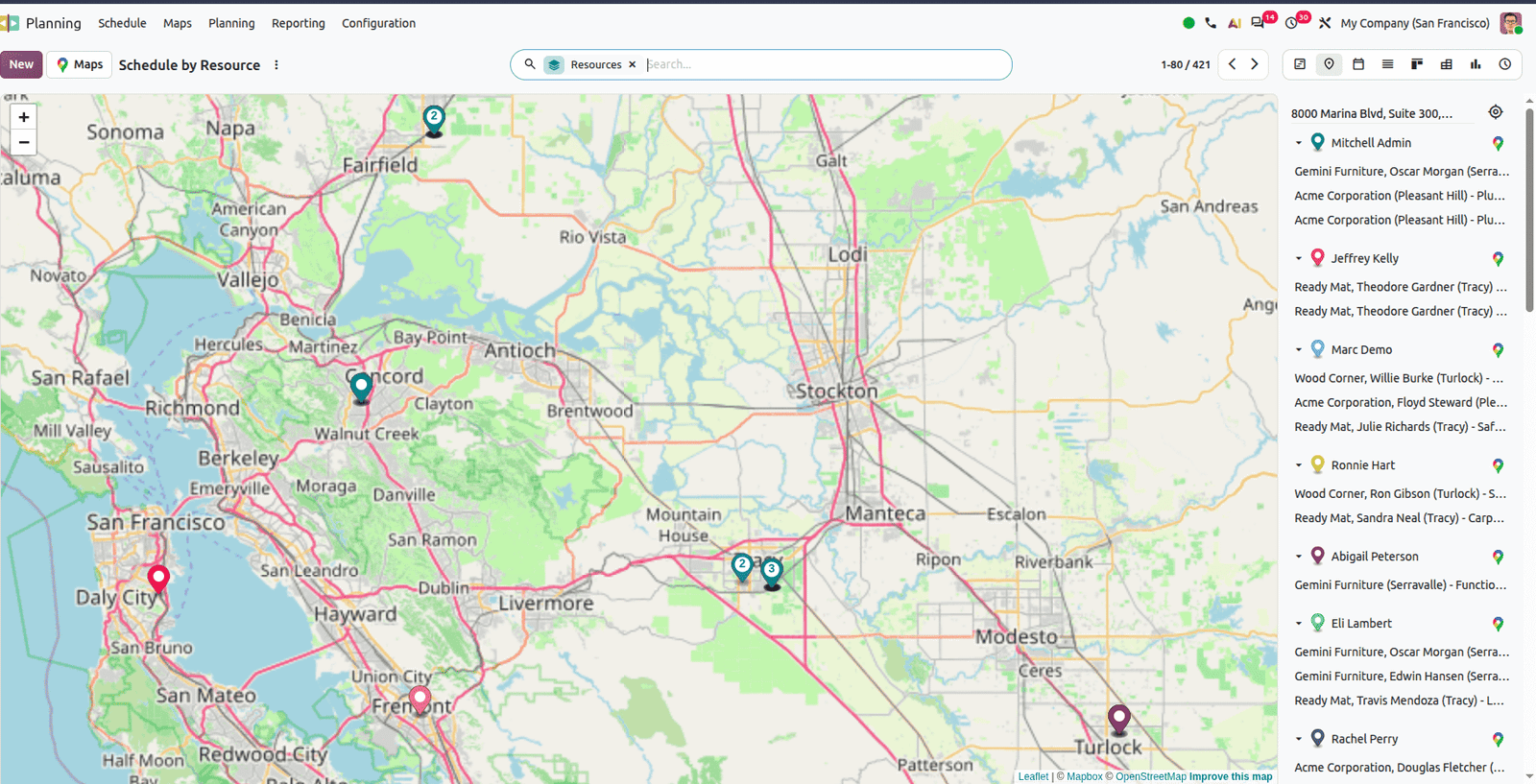The image size is (1536, 784).
Task: Collapse the Ronnie Hart group
Action: click(x=1299, y=465)
